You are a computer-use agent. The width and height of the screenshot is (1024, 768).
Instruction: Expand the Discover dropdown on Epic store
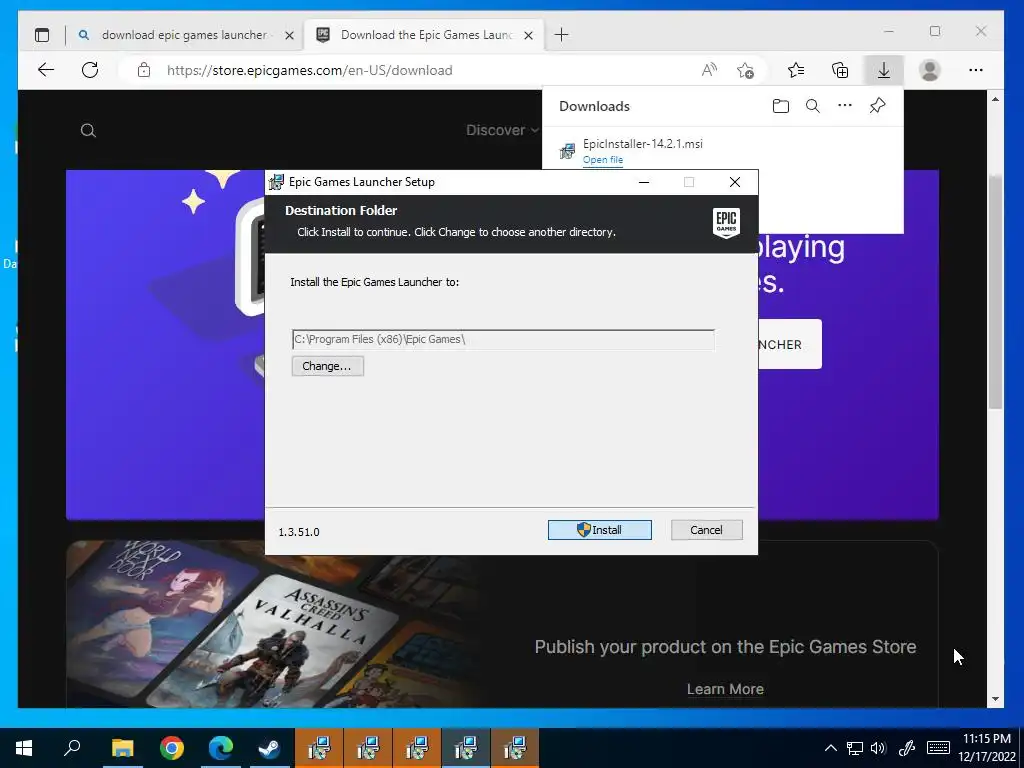[x=502, y=130]
